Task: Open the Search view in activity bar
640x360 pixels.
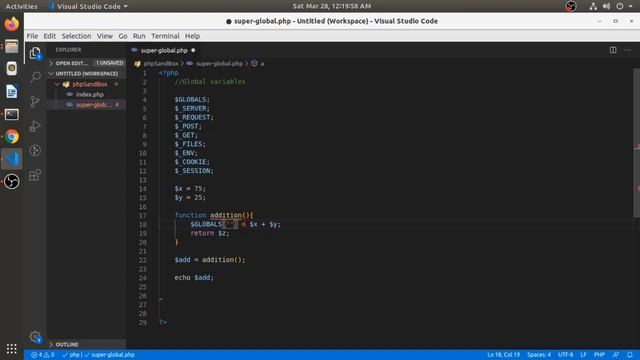Action: pos(35,77)
